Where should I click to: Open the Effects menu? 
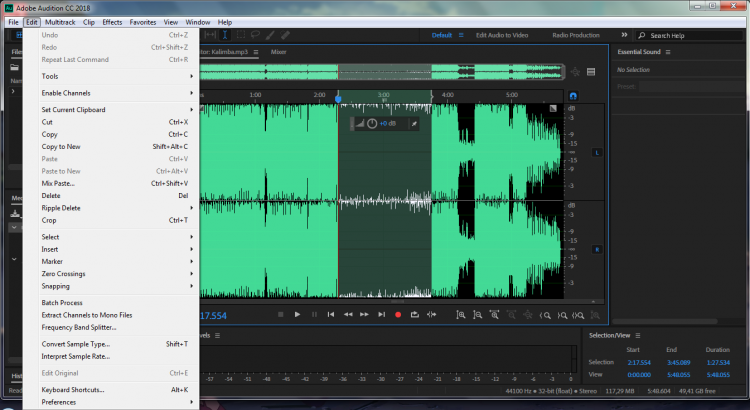[x=112, y=21]
